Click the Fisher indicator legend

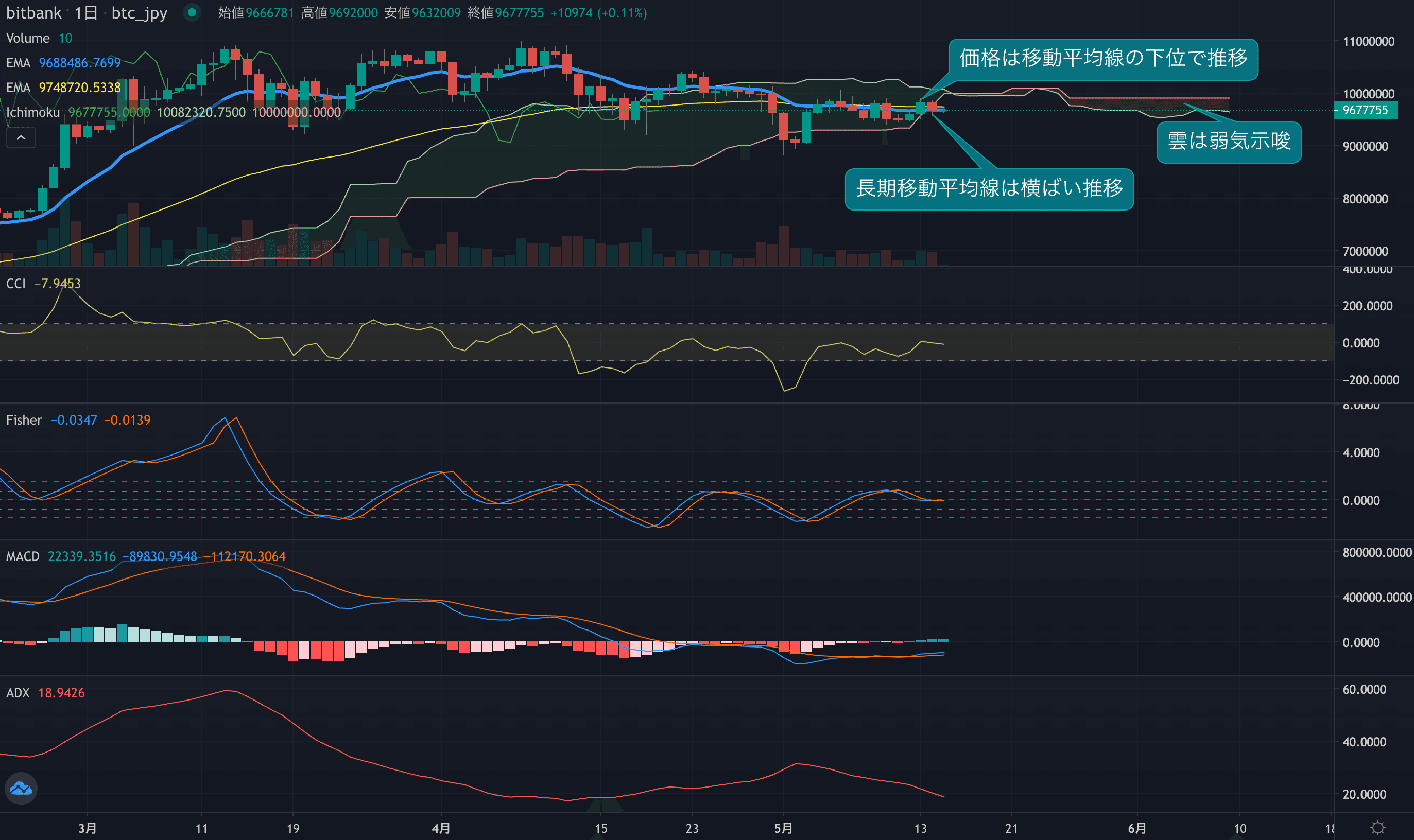tap(24, 420)
